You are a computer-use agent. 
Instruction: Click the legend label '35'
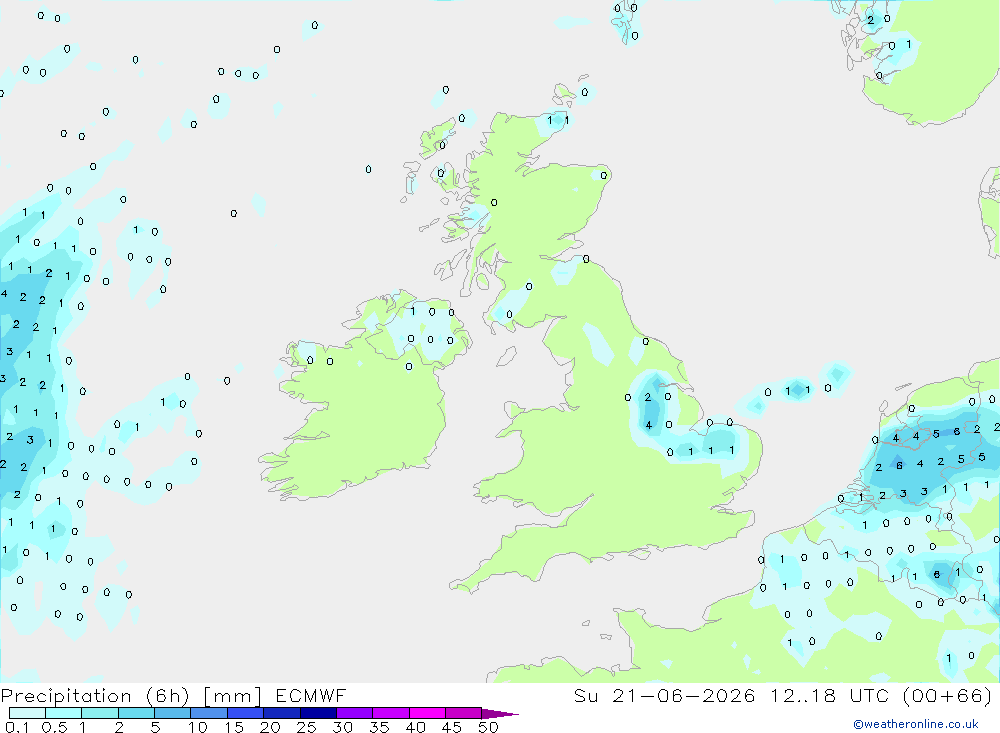click(379, 727)
